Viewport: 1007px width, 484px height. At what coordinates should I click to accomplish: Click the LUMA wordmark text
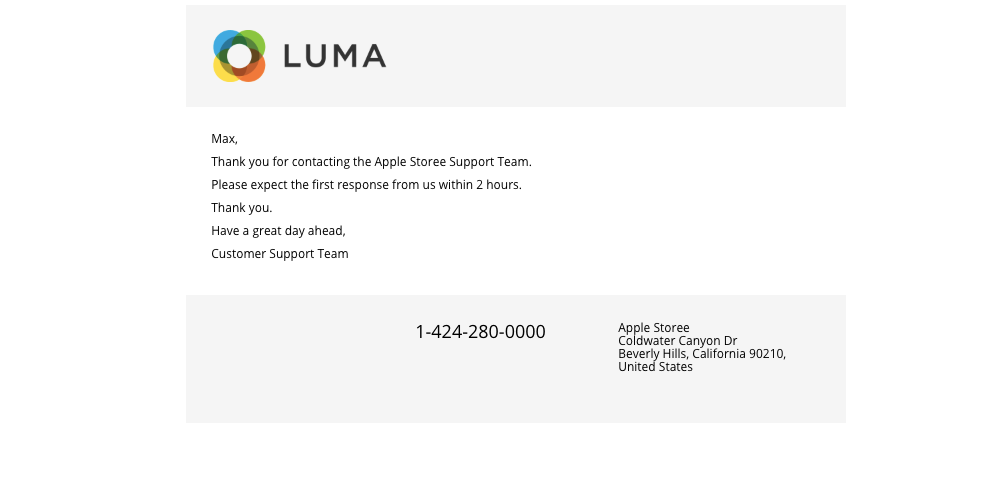point(335,56)
